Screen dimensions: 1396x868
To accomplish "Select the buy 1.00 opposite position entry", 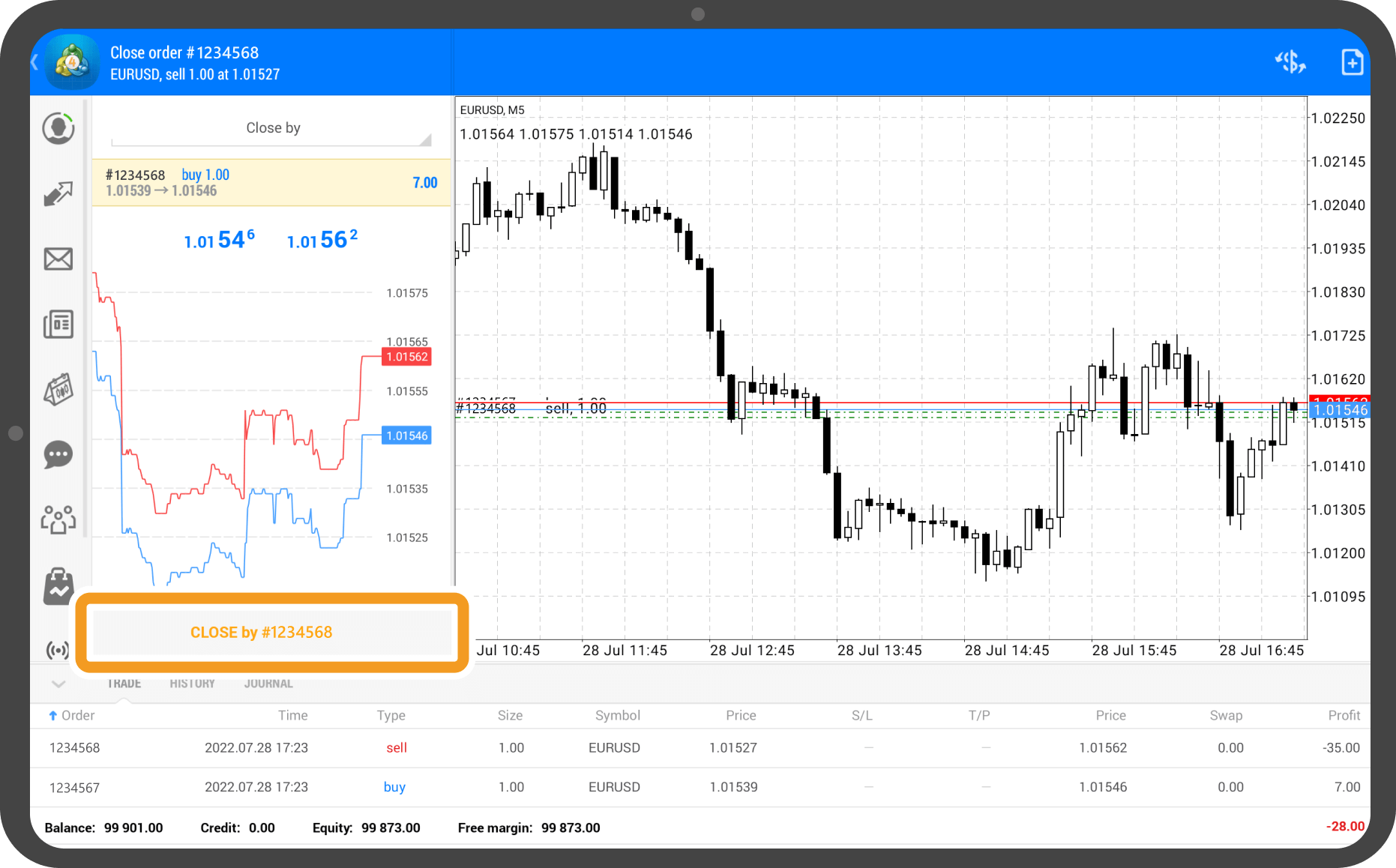I will coord(271,183).
